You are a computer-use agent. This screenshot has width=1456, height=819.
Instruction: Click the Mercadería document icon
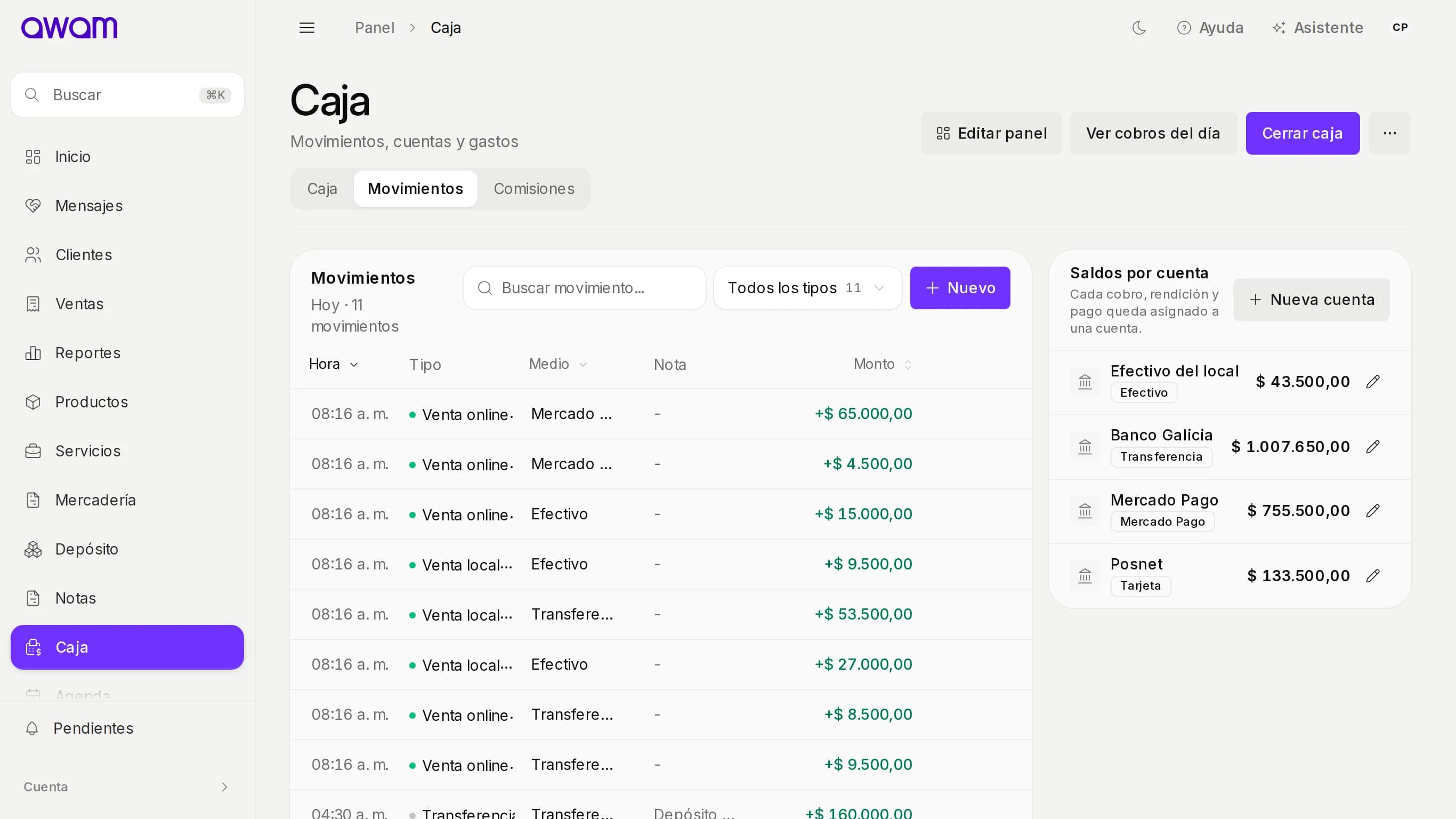[x=33, y=500]
